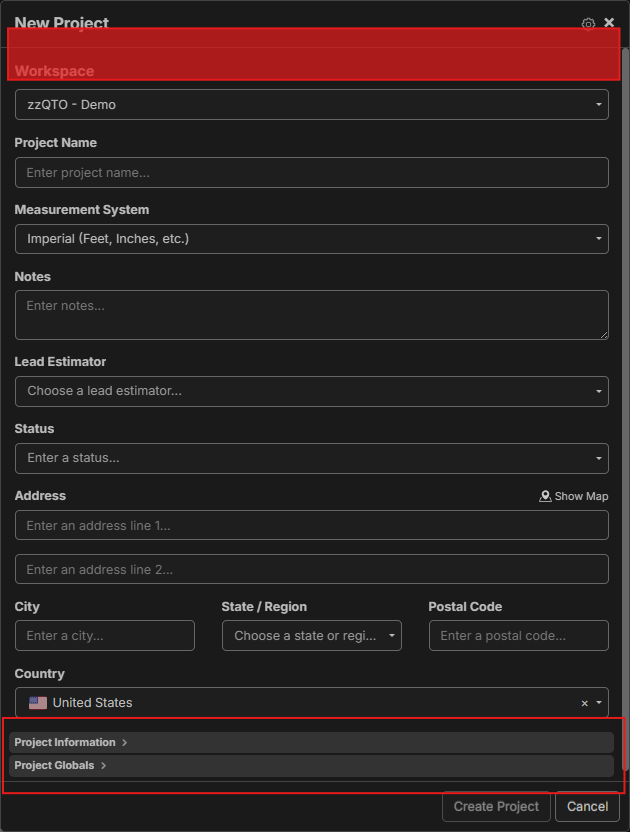Open the State / Region dropdown

pos(311,636)
